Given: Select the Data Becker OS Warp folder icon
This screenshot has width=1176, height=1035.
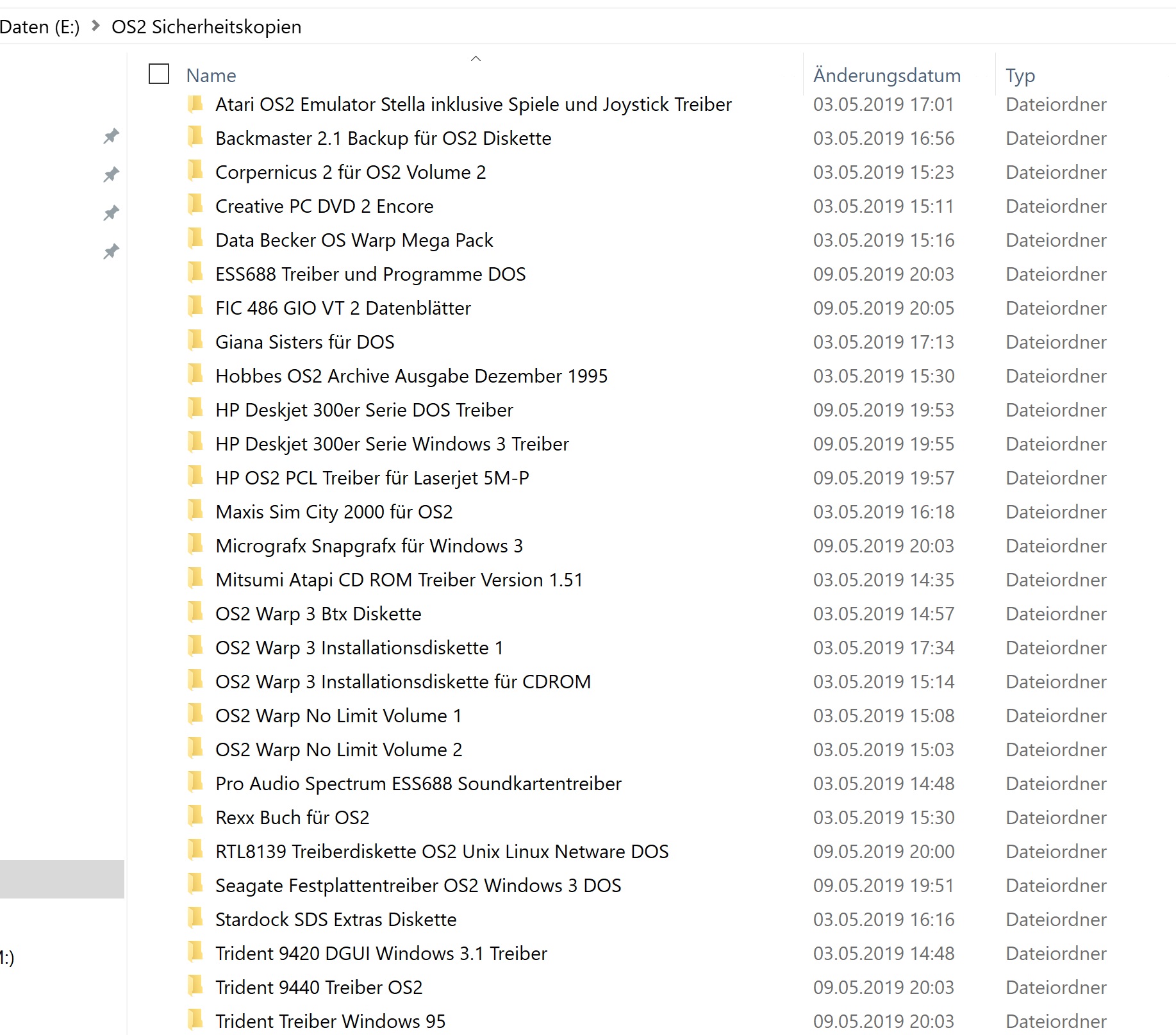Looking at the screenshot, I should 195,240.
